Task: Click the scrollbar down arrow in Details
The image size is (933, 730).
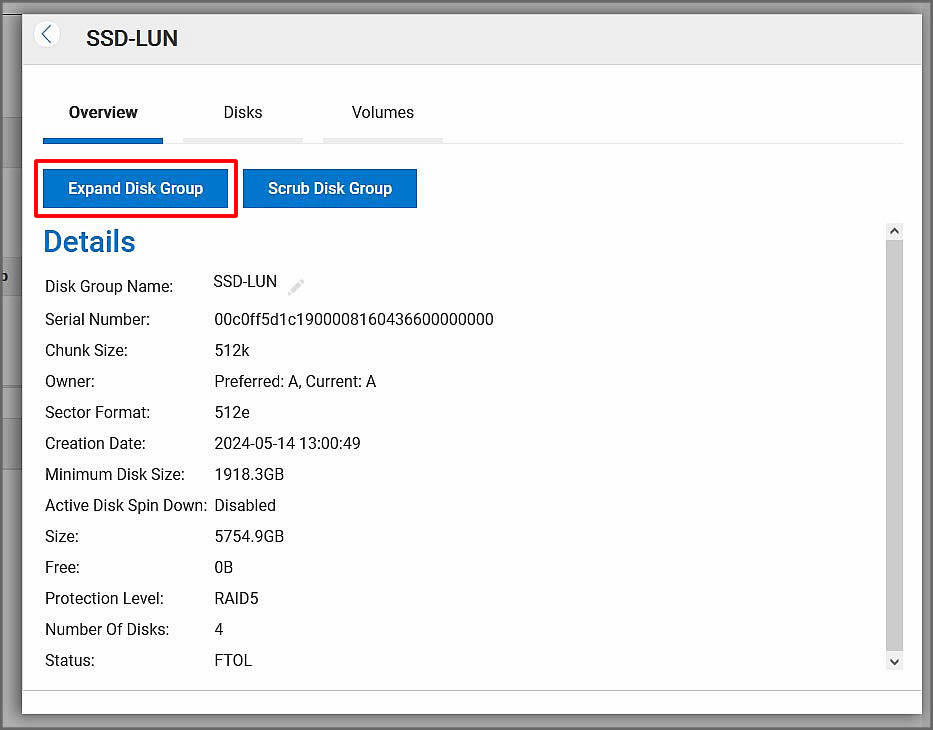Action: [x=894, y=661]
